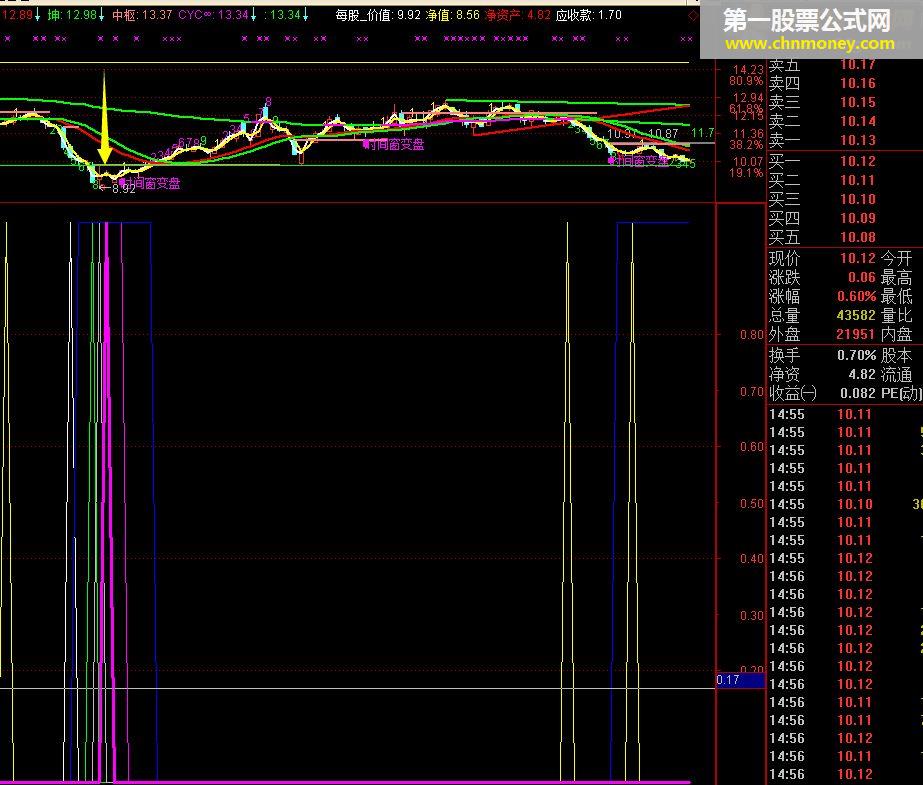Viewport: 923px width, 785px height.
Task: Click the 11.36 price axis label
Action: [748, 134]
